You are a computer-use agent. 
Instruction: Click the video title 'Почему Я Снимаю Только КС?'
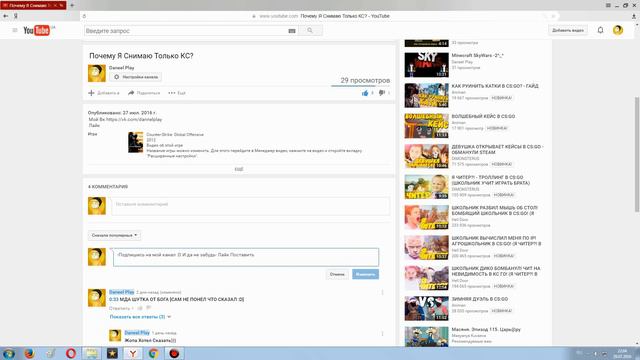141,56
